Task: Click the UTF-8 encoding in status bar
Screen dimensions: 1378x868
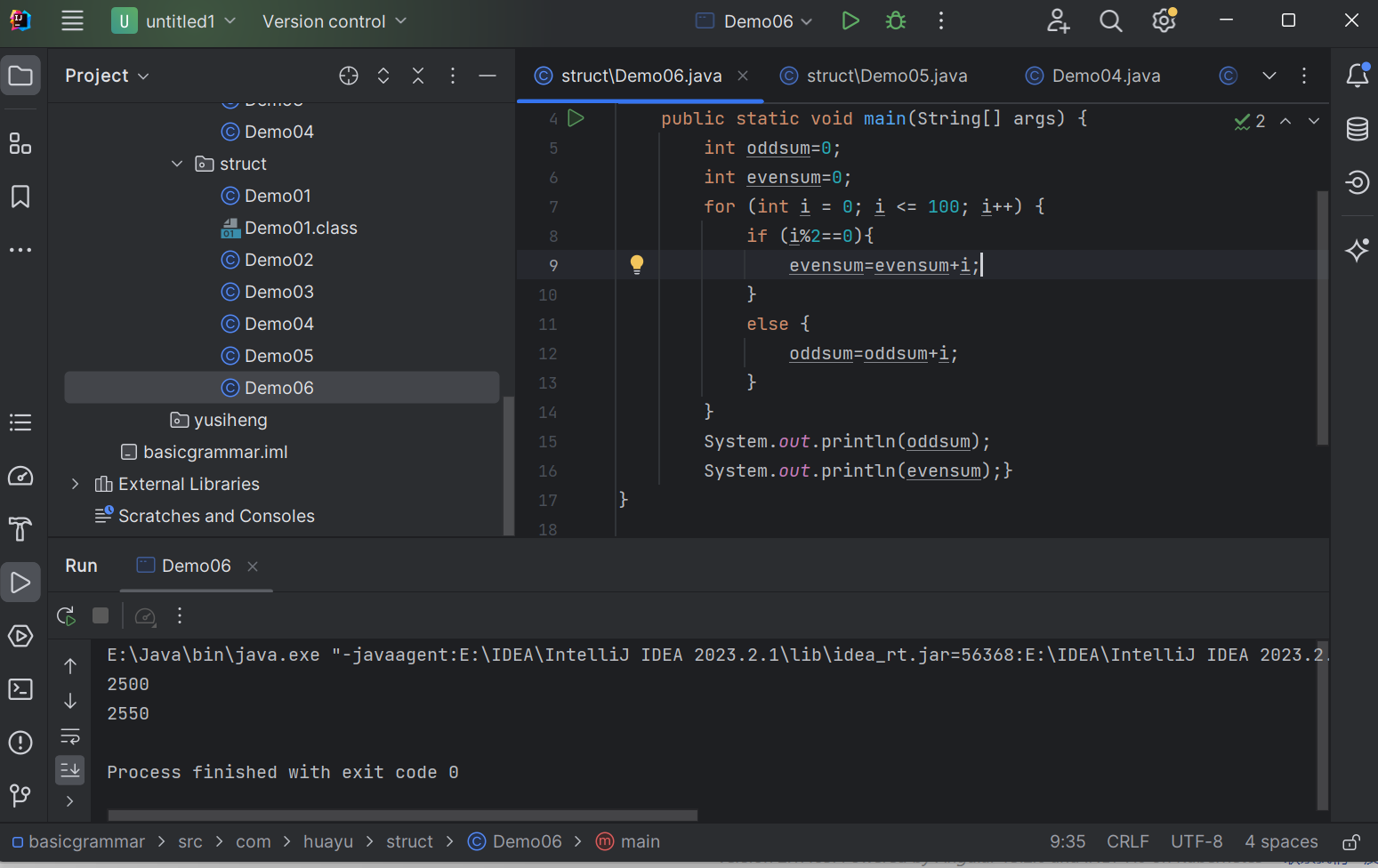Action: (x=1196, y=841)
